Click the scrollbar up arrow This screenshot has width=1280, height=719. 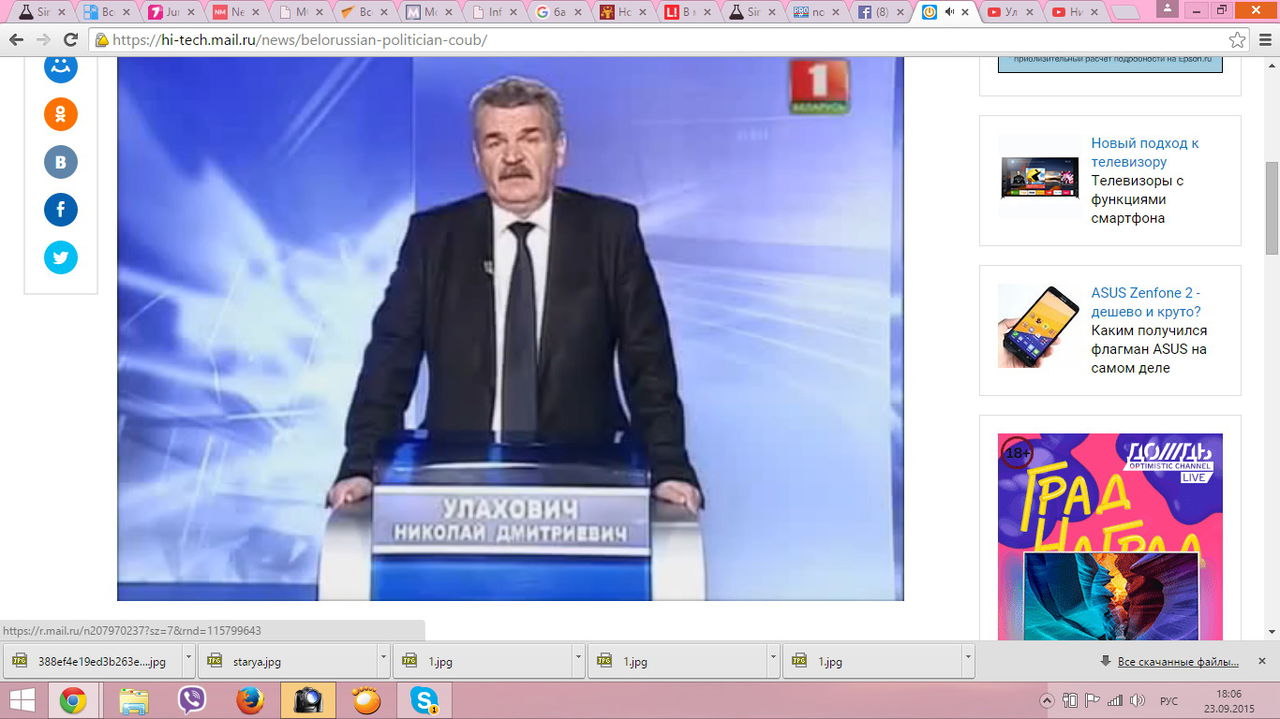coord(1272,64)
